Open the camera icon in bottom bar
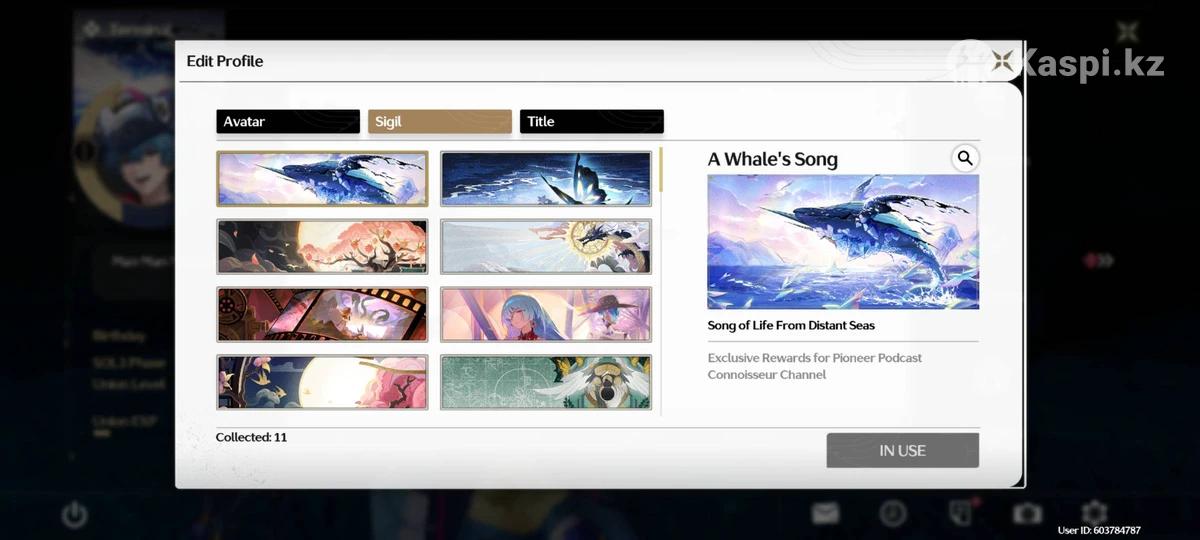Viewport: 1200px width, 540px height. pos(1027,513)
